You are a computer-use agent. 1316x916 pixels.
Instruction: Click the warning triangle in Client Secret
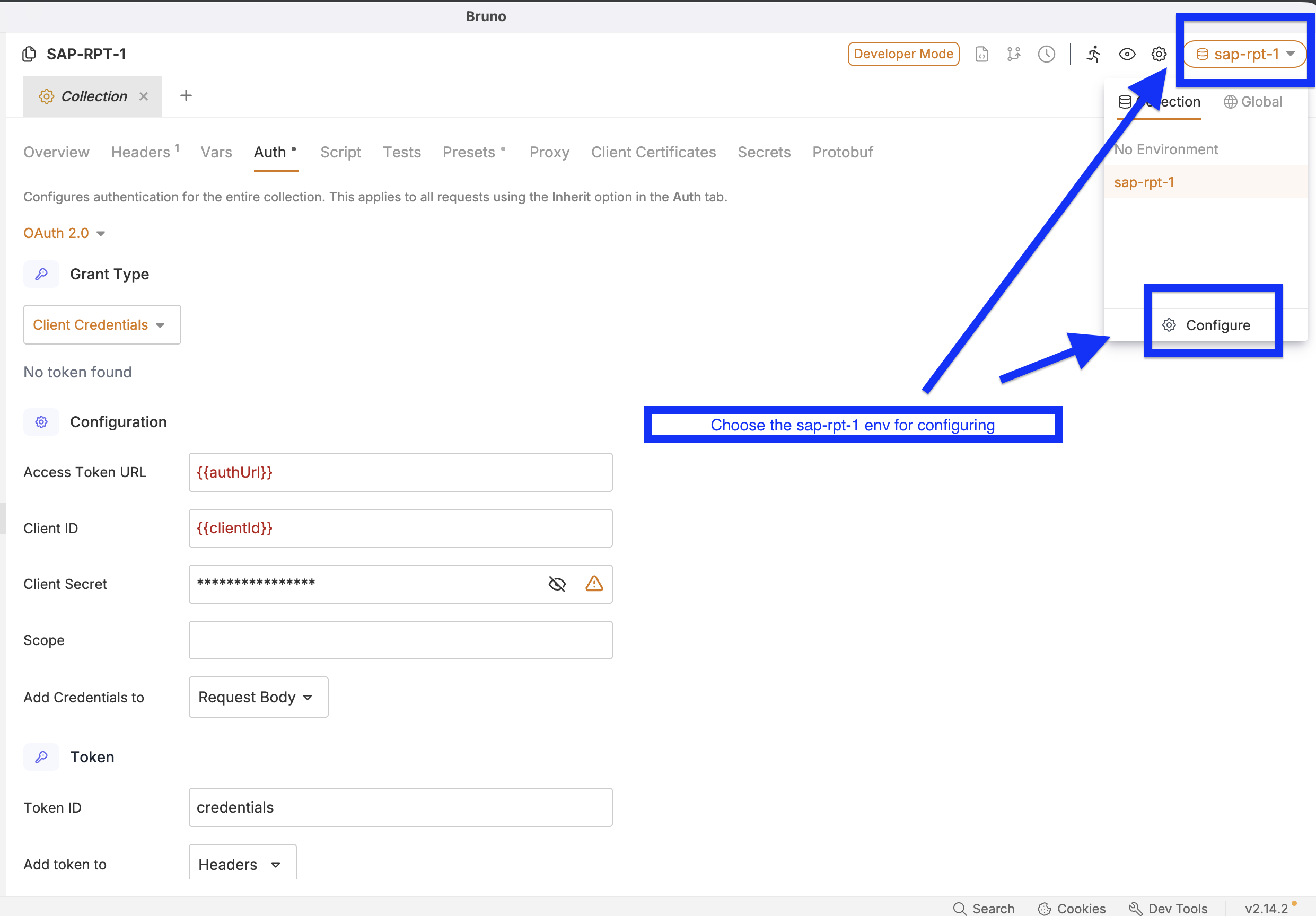point(594,584)
